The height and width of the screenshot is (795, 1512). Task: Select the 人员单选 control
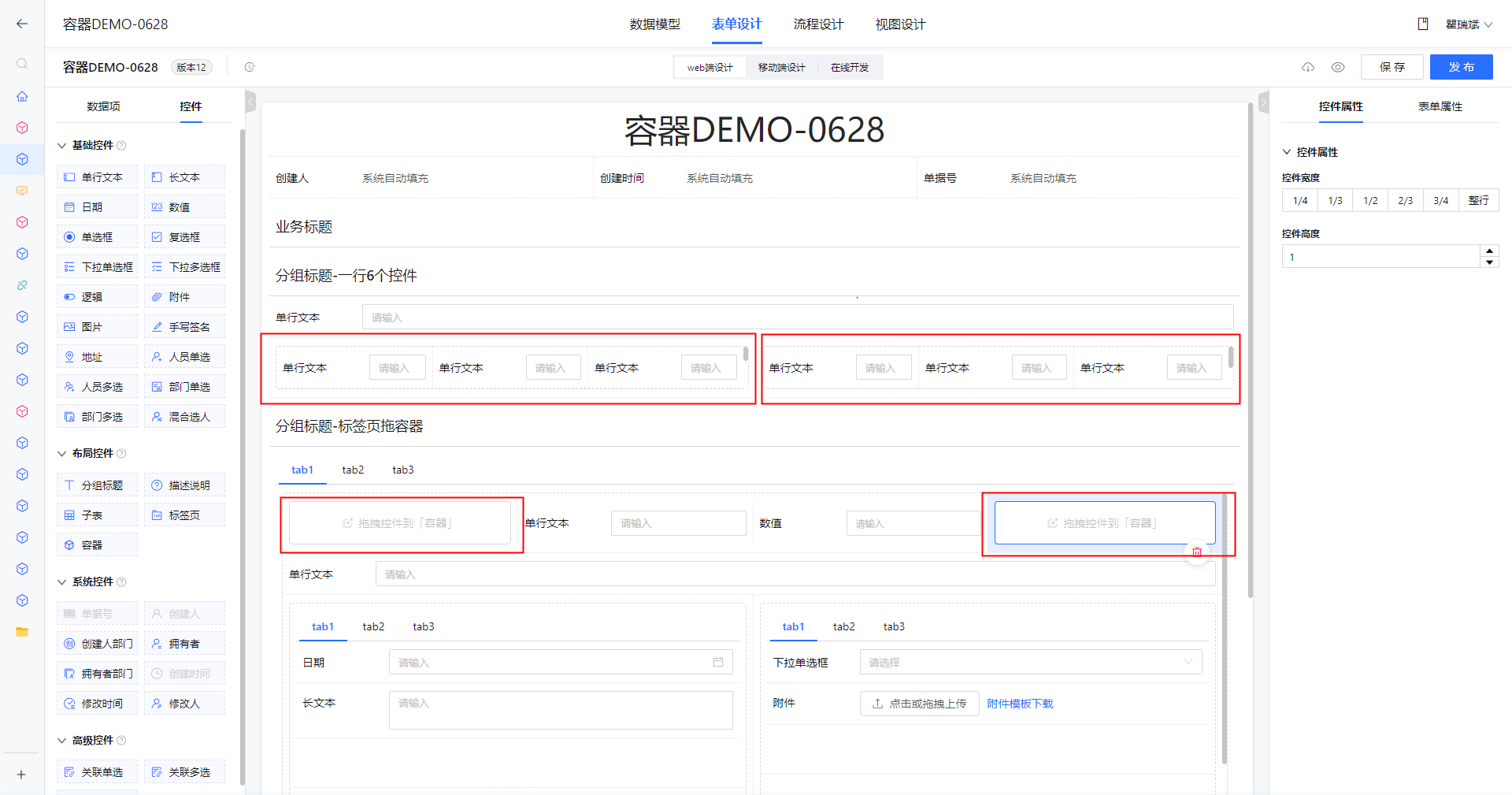184,357
